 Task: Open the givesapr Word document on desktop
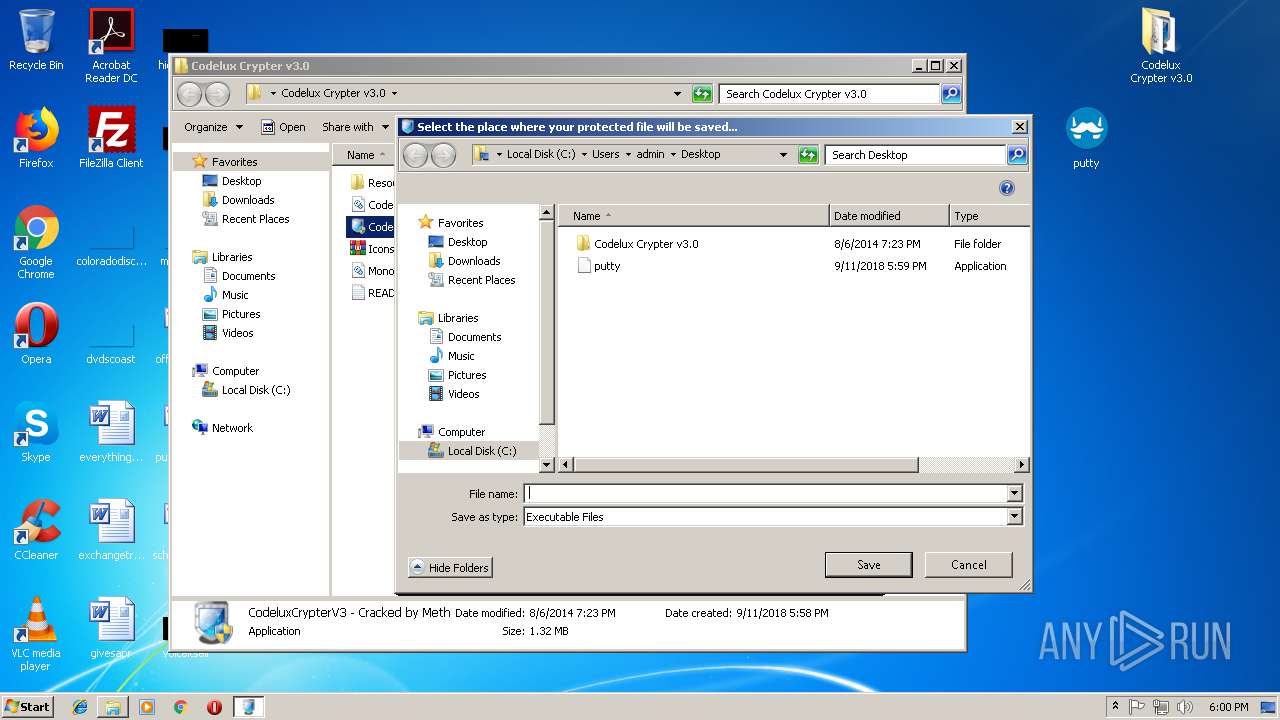[111, 628]
